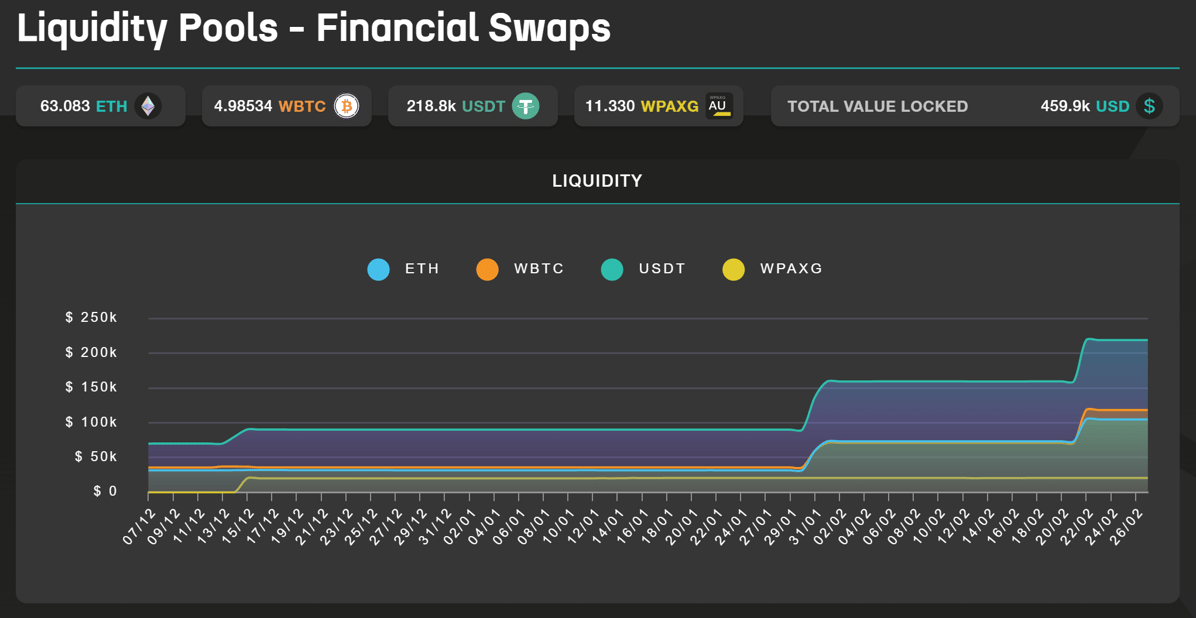Viewport: 1196px width, 618px height.
Task: Toggle the ETH series via its legend marker
Action: pos(378,269)
